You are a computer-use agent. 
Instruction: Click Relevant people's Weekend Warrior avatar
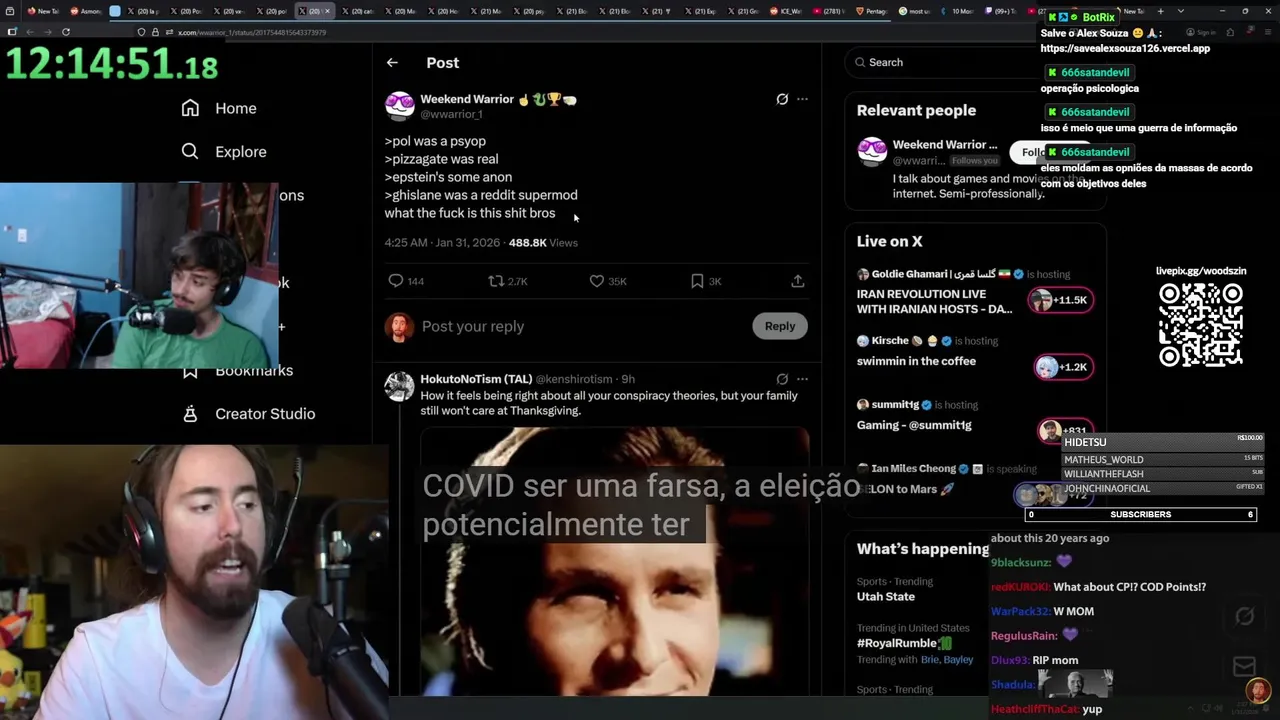[872, 152]
